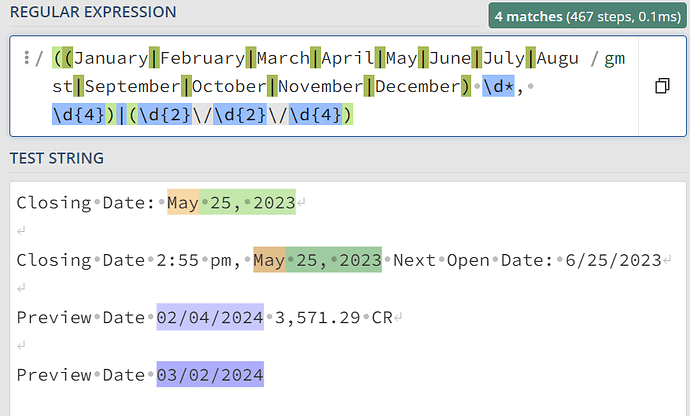The height and width of the screenshot is (416, 690).
Task: Click 'January' in the regex pattern
Action: coord(111,58)
